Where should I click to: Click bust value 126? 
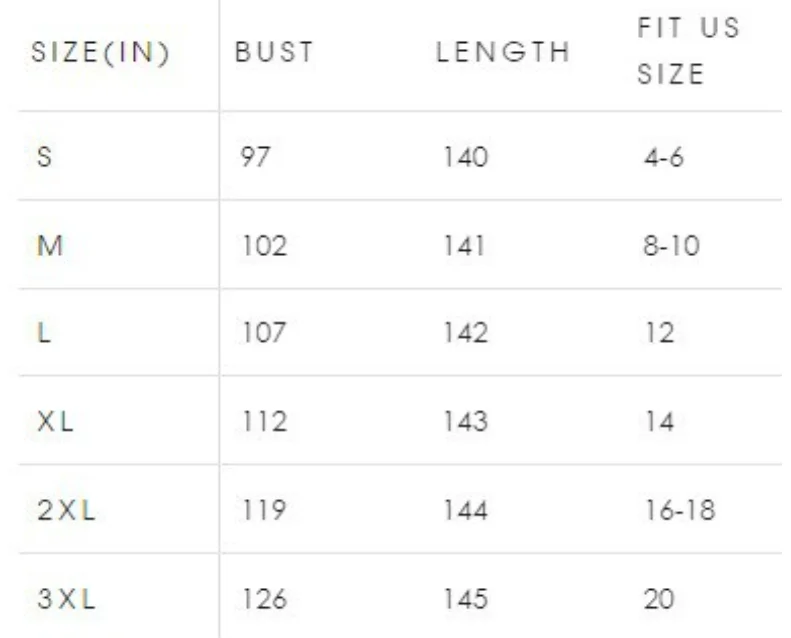[265, 599]
